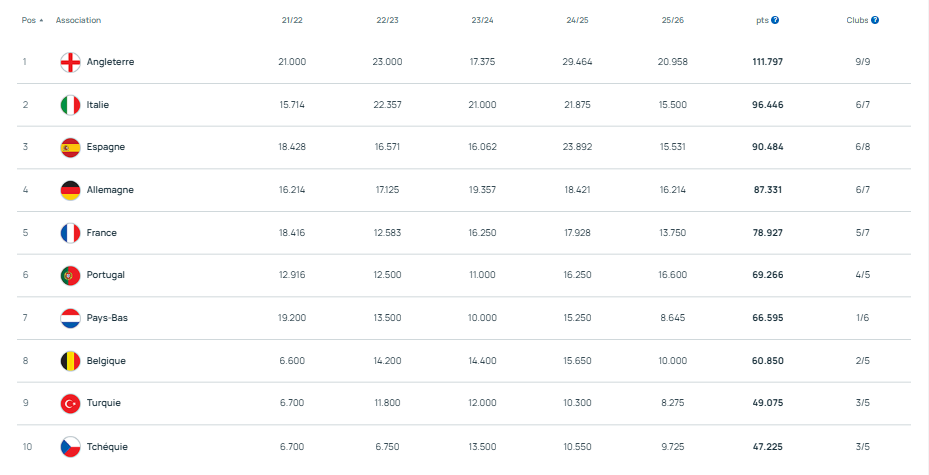
Task: Click the 21/22 season column header
Action: pos(292,20)
